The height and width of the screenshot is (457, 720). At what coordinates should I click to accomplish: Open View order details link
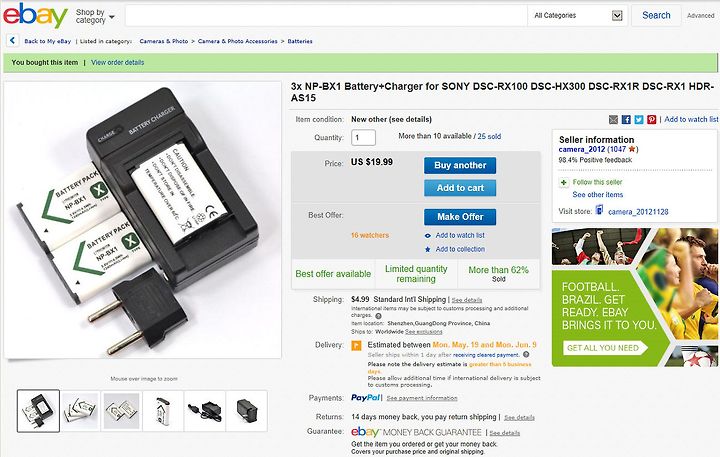tap(118, 62)
